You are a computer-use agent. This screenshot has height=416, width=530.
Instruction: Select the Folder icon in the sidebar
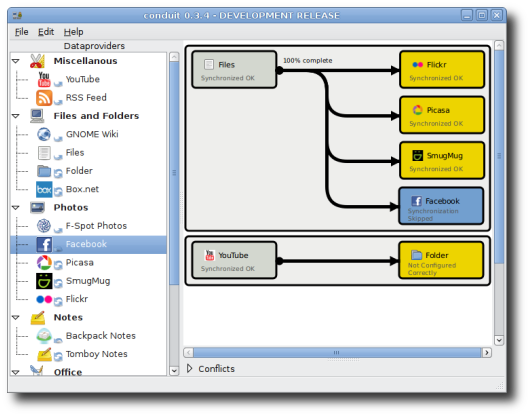[44, 171]
